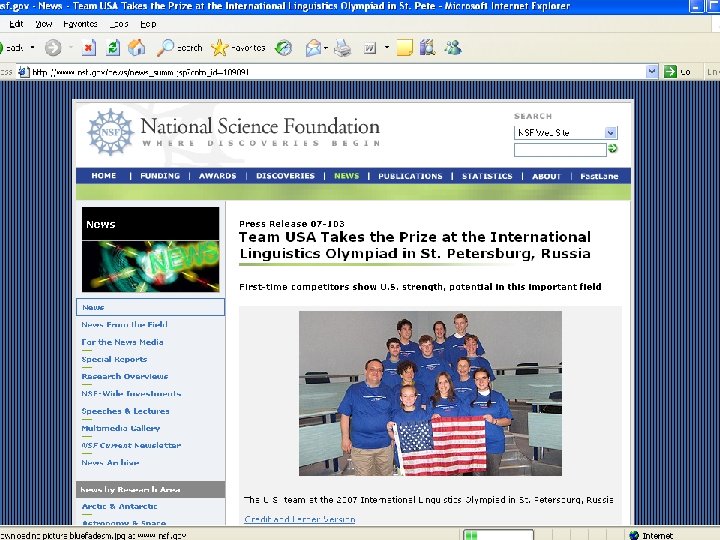Open NSF Current Newsletter link
Screen dimensions: 720x540
coord(131,445)
